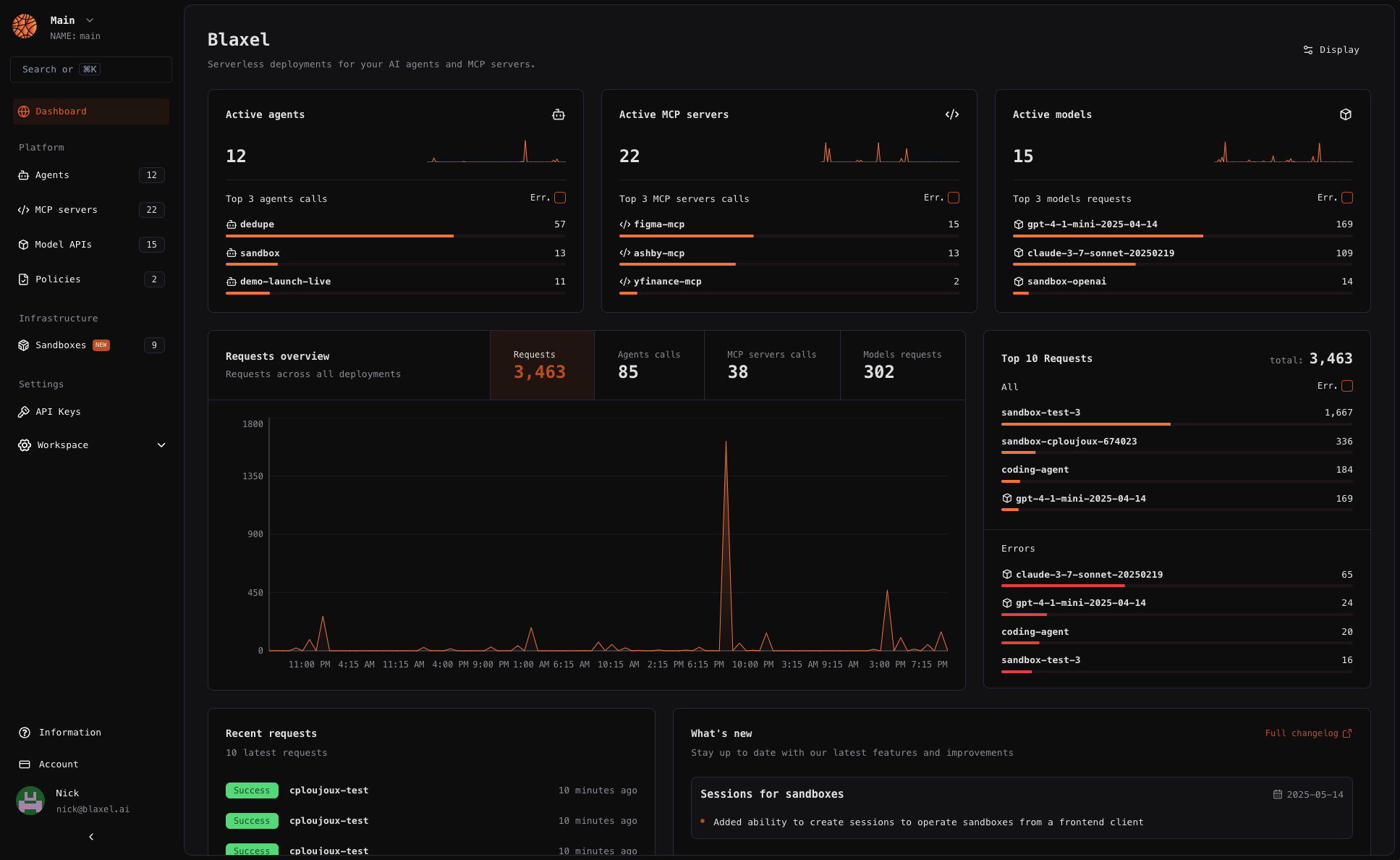The image size is (1400, 860).
Task: Select the Models requests 302 tab
Action: (902, 366)
